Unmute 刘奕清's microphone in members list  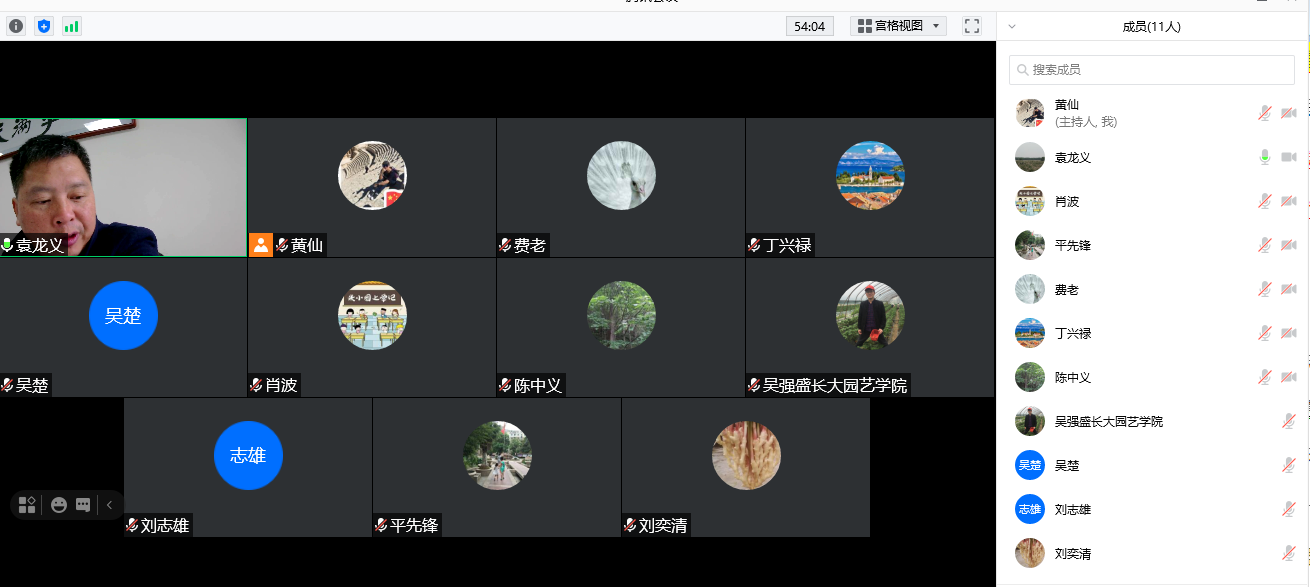point(1288,553)
